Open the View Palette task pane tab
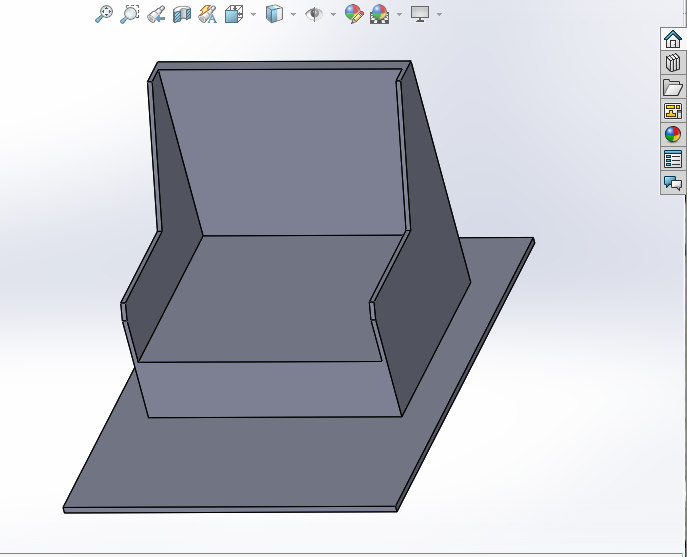 673,111
